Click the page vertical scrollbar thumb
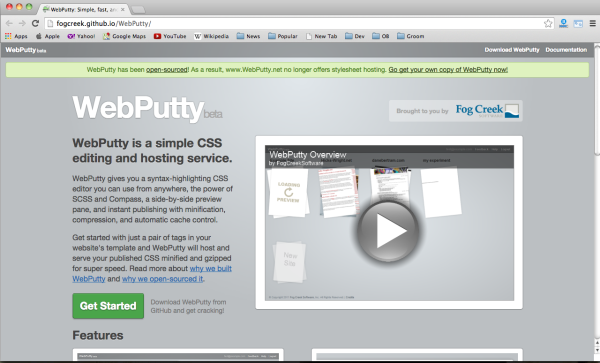Viewport: 600px width, 363px height. (x=597, y=101)
